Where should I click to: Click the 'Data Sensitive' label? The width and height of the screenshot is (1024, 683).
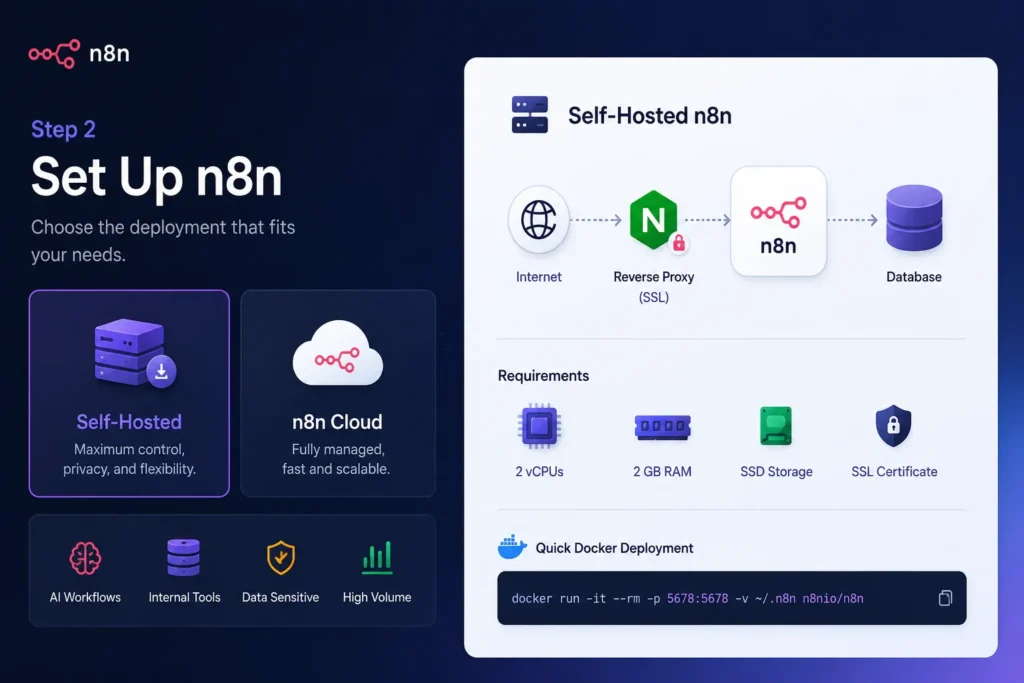coord(281,597)
